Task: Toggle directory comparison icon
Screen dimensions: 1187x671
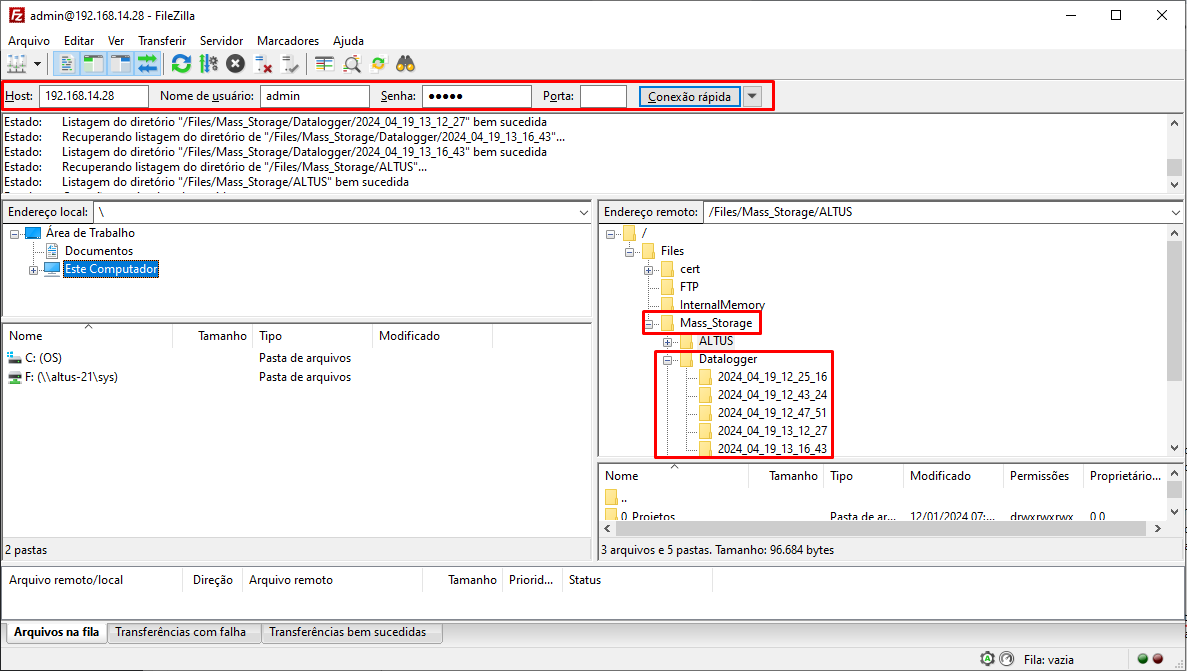Action: tap(352, 64)
